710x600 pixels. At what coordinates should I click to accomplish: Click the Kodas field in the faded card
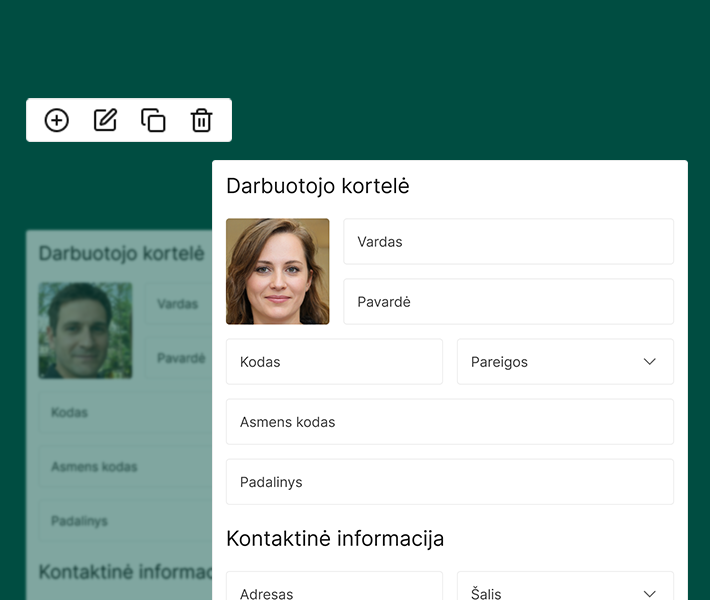click(120, 412)
